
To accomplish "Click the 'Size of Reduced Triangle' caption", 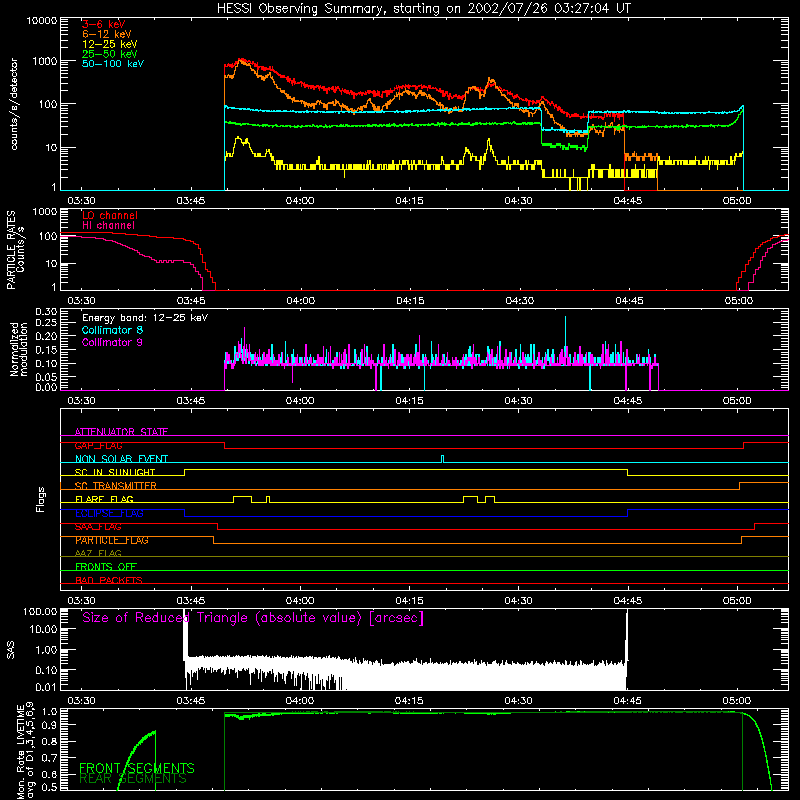I will click(253, 618).
